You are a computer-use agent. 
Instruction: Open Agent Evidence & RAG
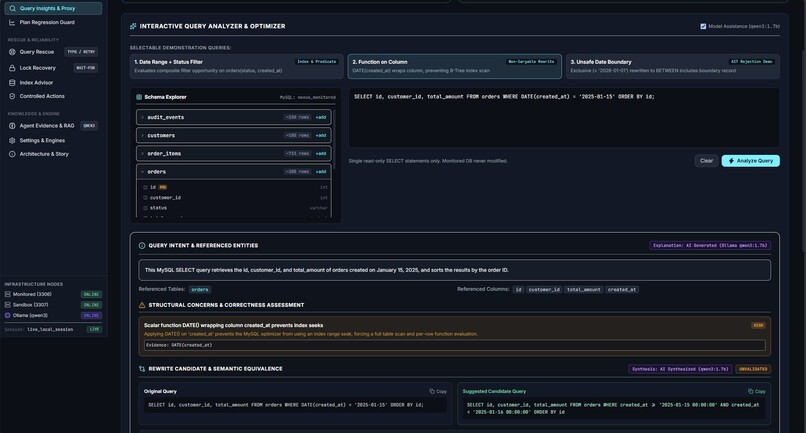53,125
